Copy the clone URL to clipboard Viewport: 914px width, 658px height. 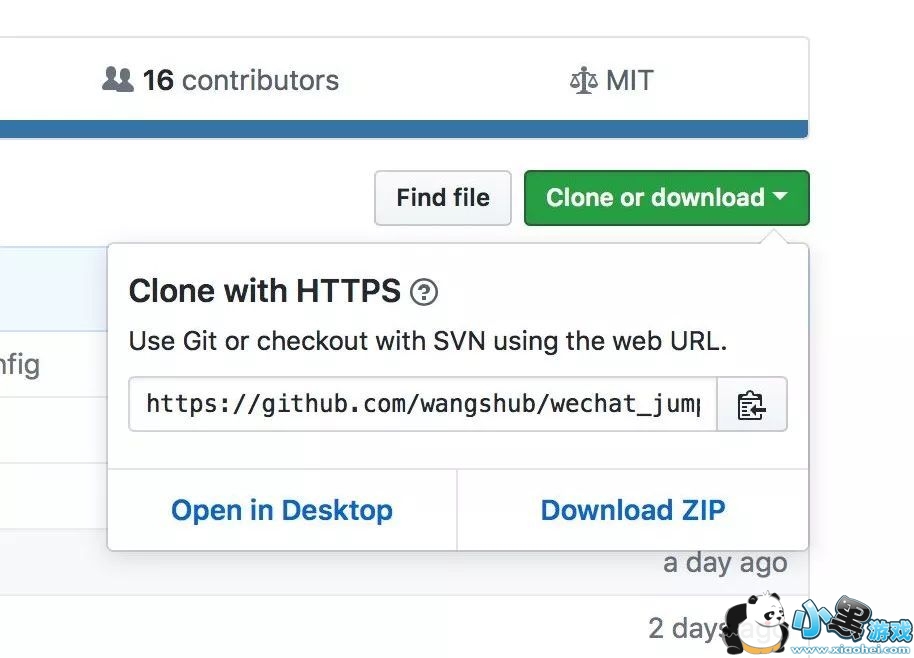click(x=752, y=404)
